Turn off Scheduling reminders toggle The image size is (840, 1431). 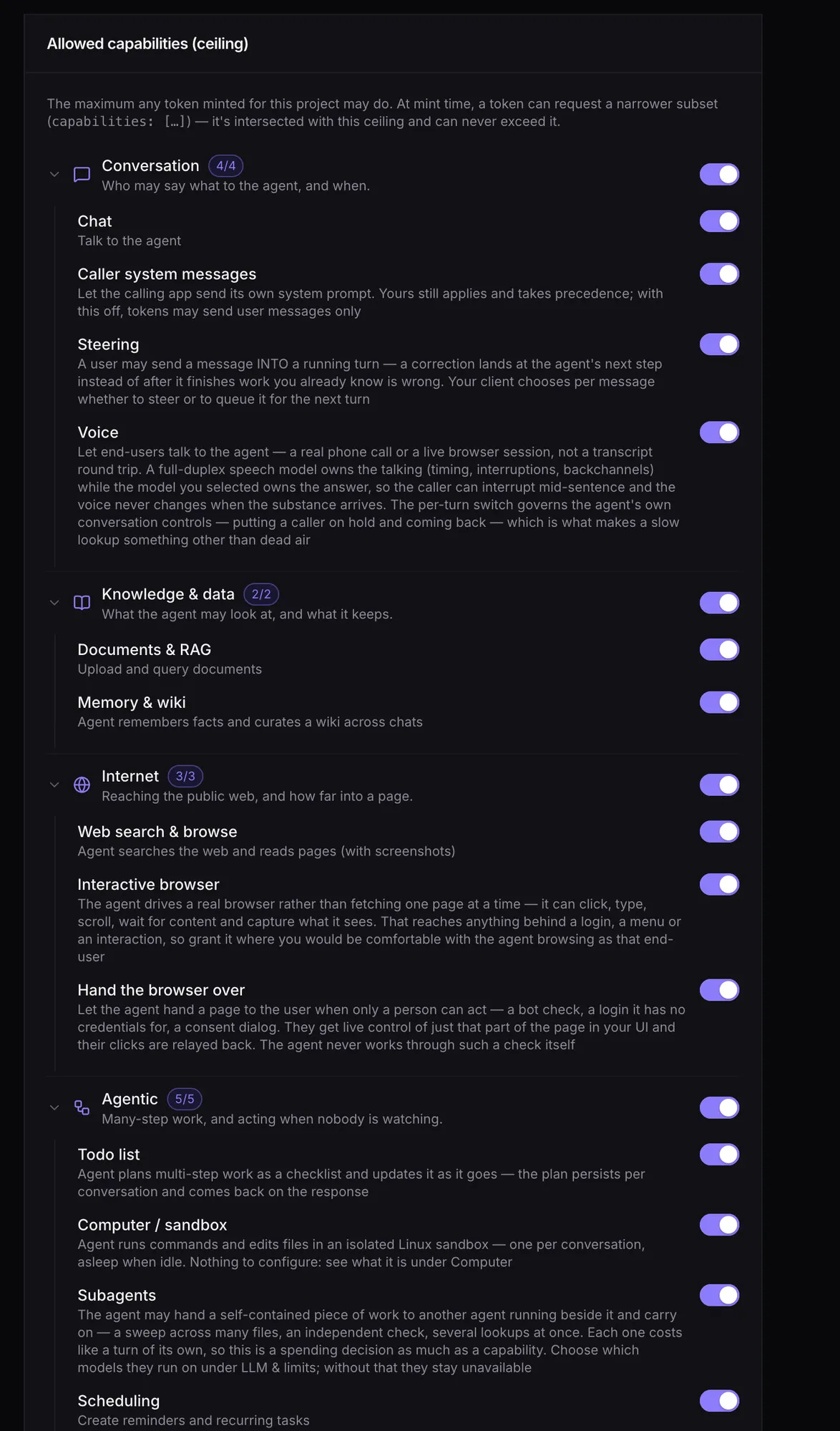(719, 1401)
